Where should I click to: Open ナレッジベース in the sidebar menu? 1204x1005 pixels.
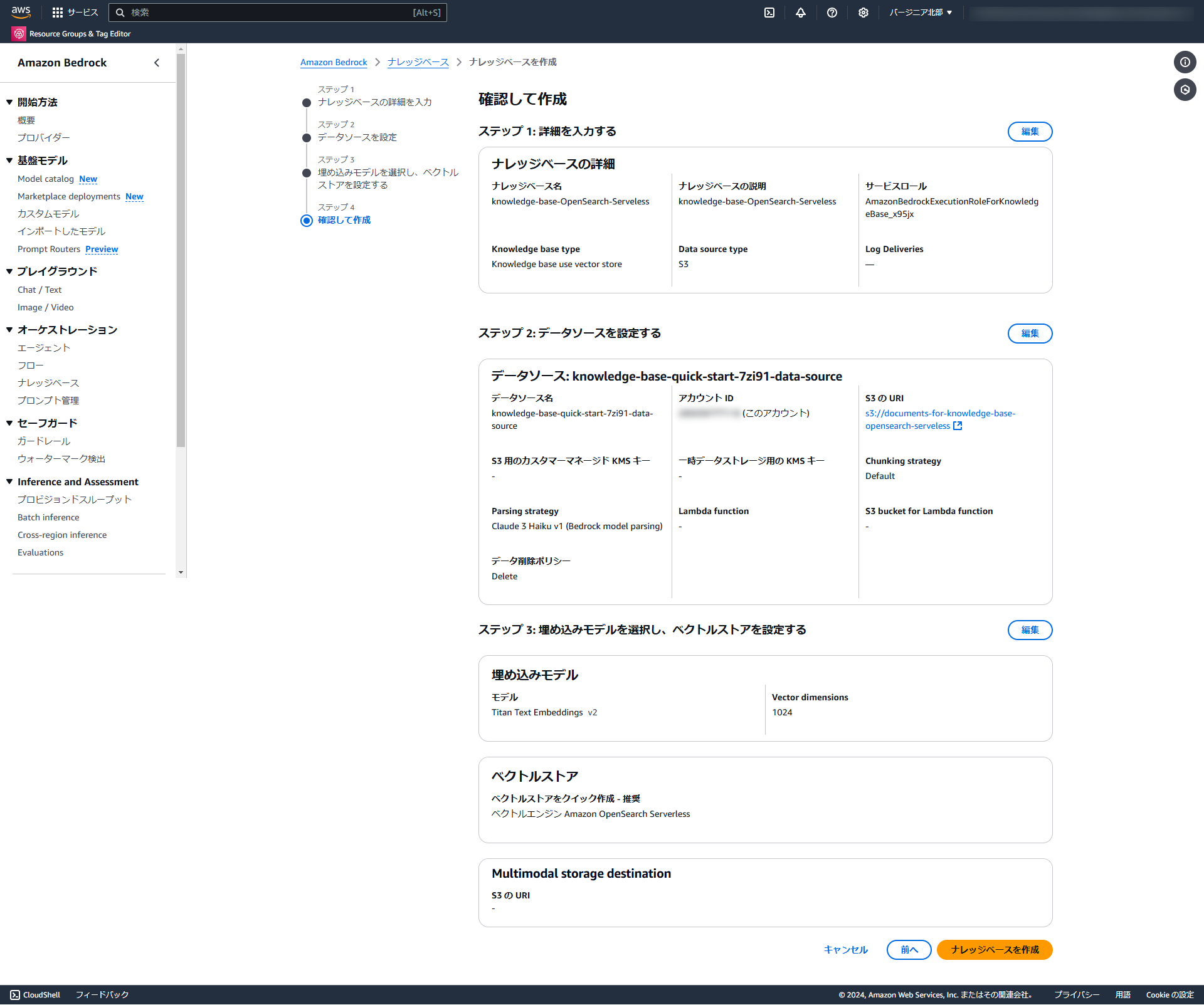click(x=48, y=383)
